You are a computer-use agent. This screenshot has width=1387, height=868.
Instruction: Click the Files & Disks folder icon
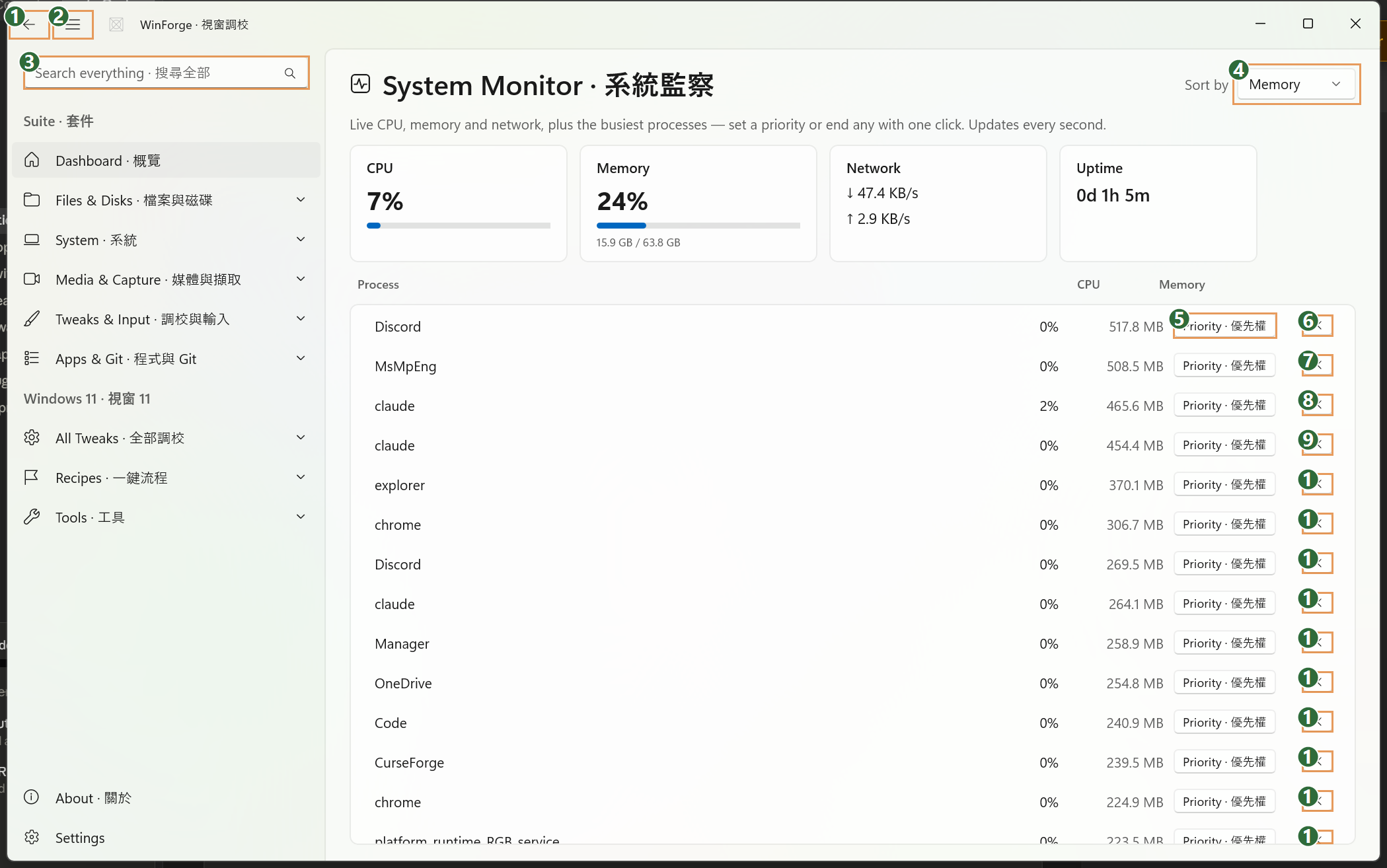pyautogui.click(x=32, y=200)
